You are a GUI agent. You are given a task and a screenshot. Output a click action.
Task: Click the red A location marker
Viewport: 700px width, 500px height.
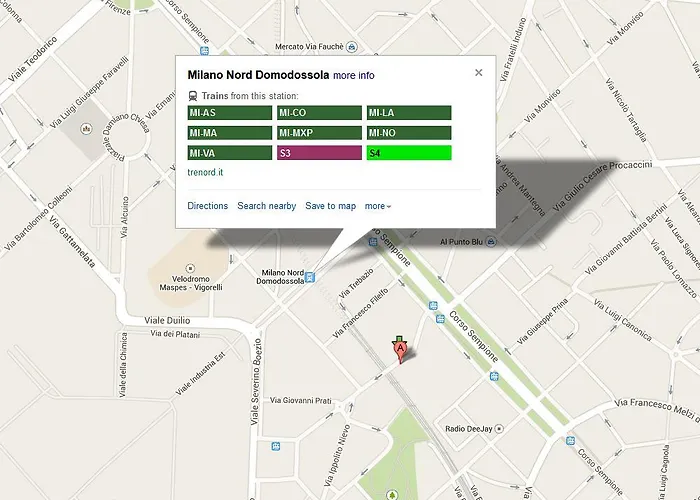point(401,352)
